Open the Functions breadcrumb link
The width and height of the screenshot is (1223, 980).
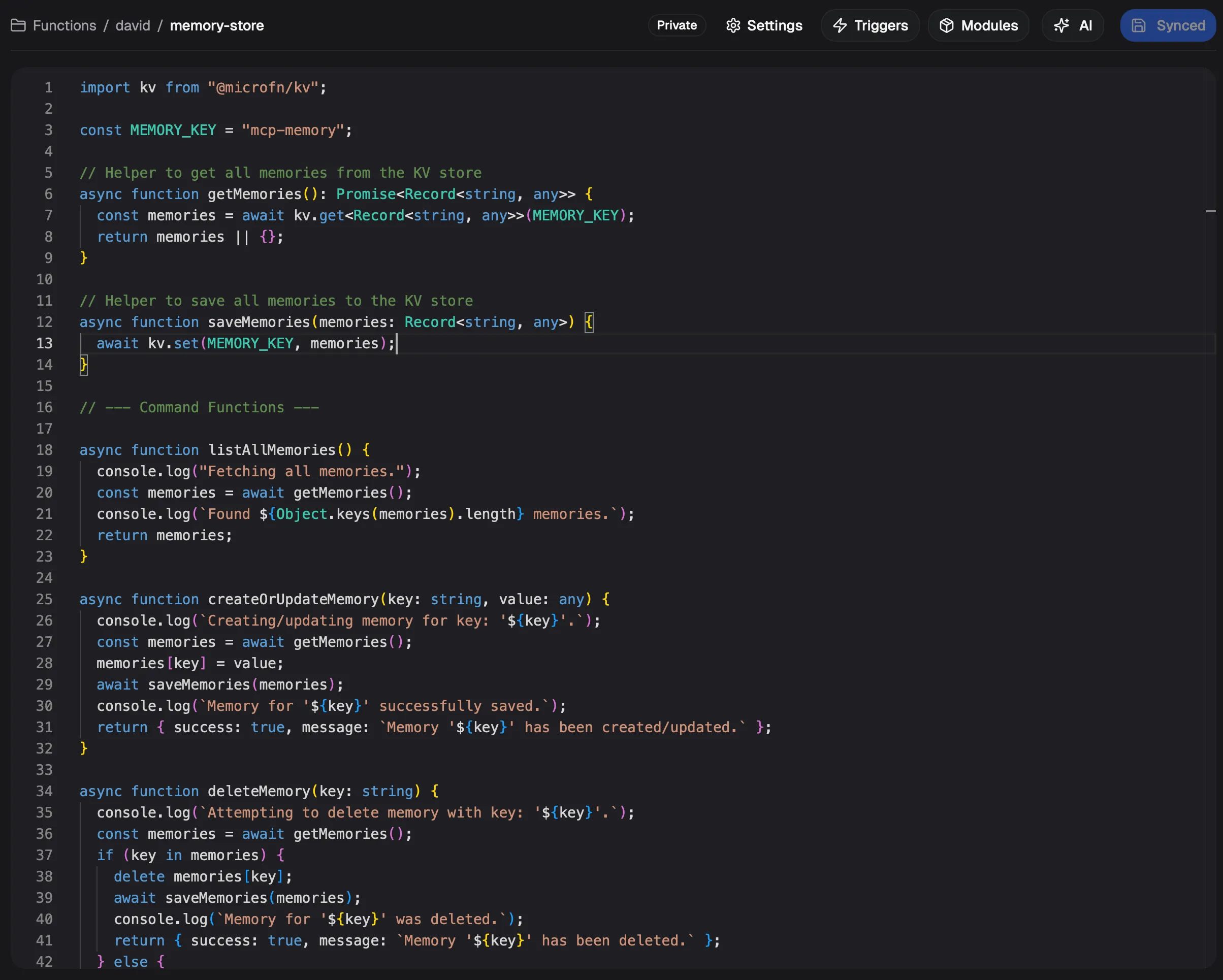(x=65, y=25)
